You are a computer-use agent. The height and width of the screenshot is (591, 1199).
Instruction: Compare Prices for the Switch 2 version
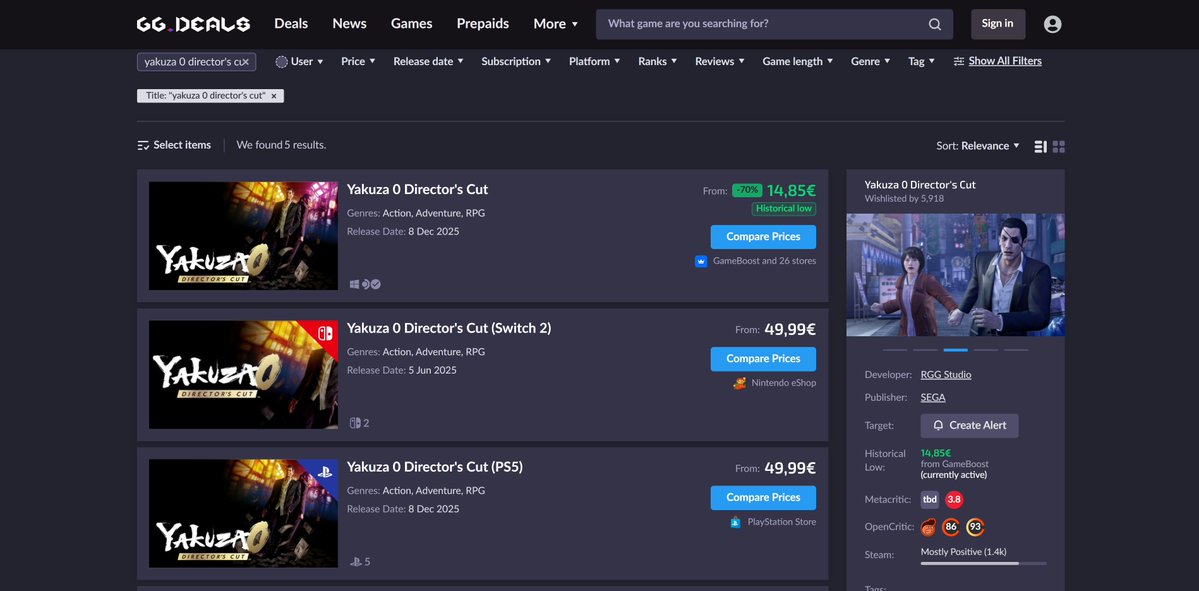[x=763, y=359]
